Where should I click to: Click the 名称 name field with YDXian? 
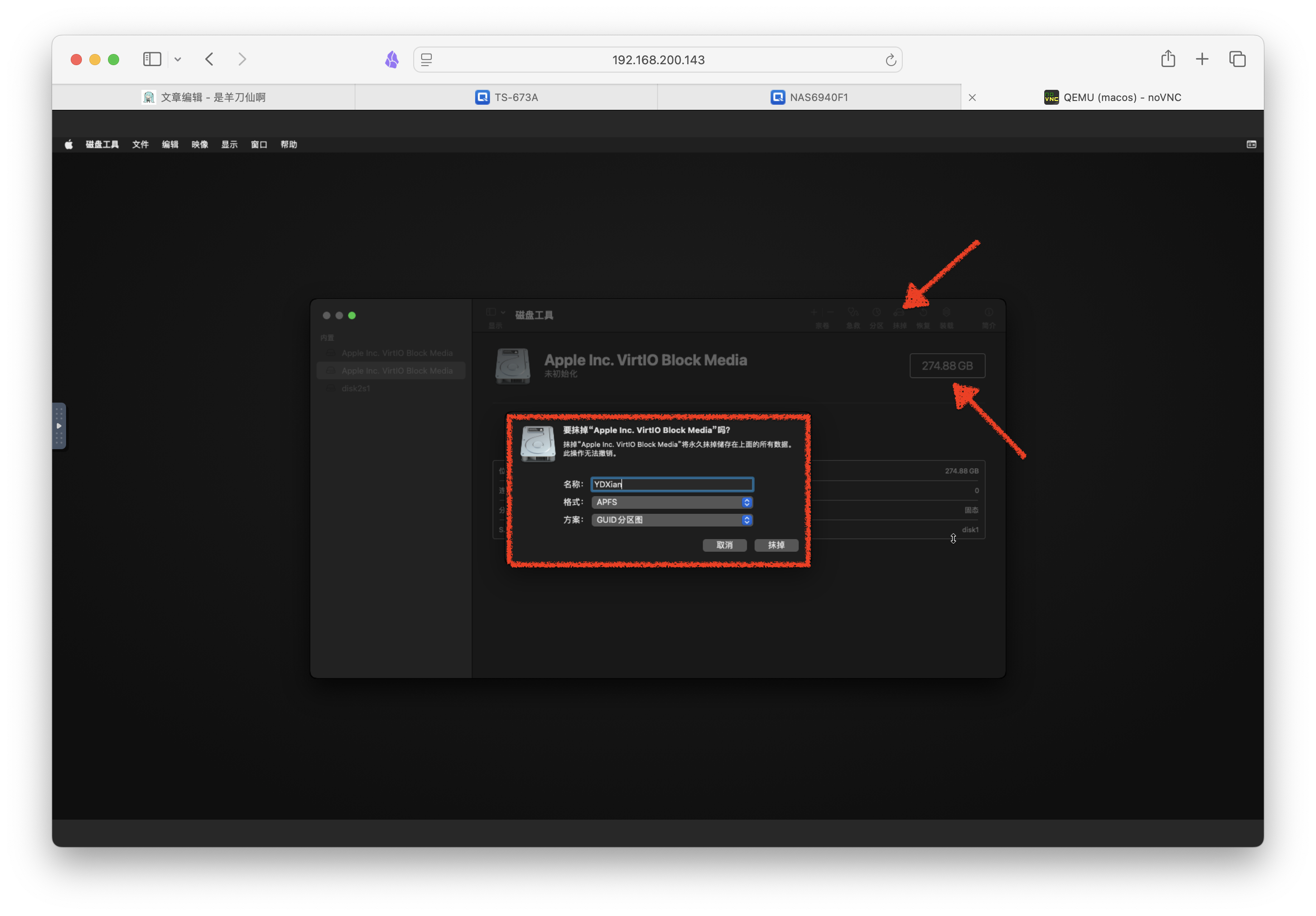pos(672,485)
